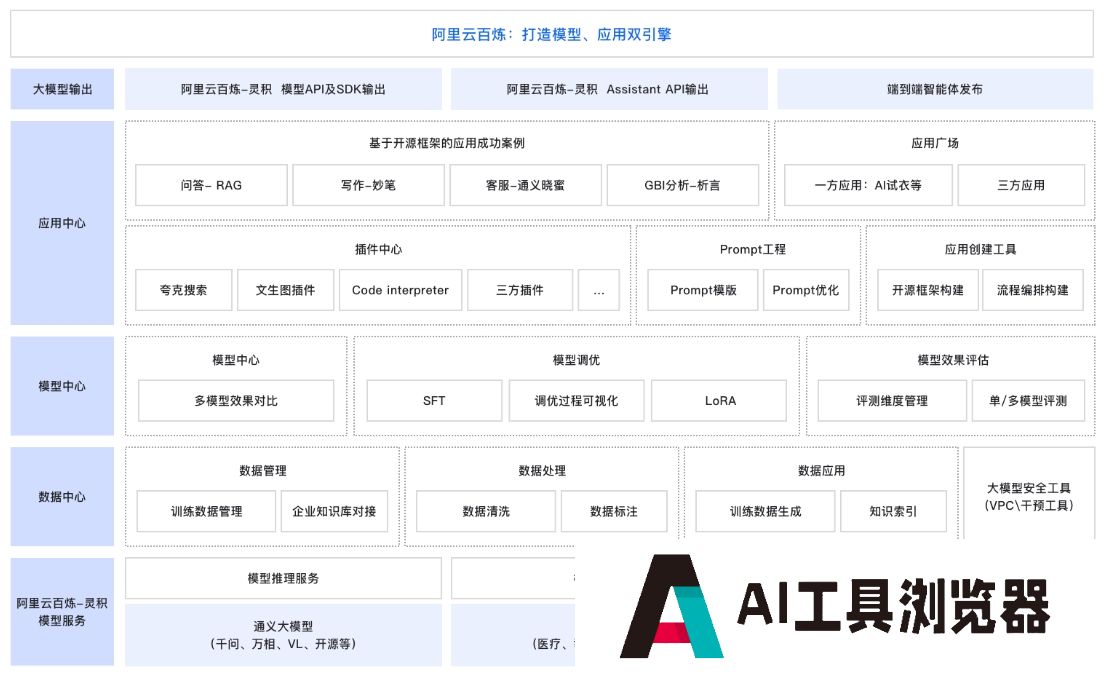Click the 数据处理 heading
Viewport: 1104px width, 676px height.
point(542,470)
